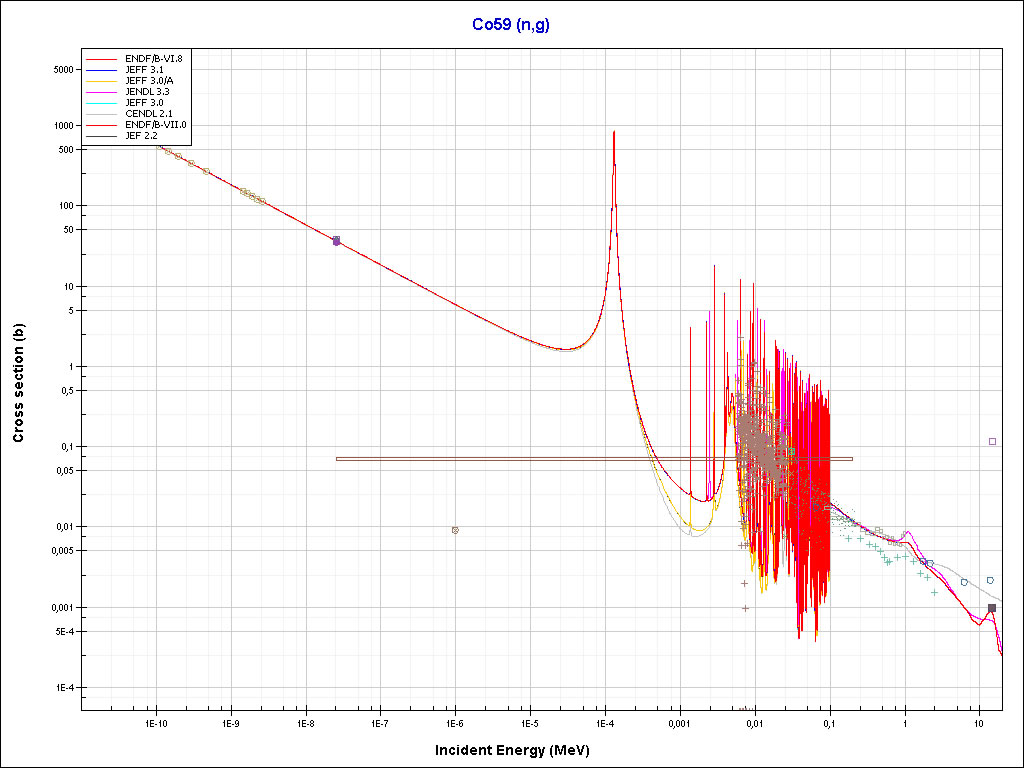Click the 1E-10 tick label on x-axis

coord(155,722)
